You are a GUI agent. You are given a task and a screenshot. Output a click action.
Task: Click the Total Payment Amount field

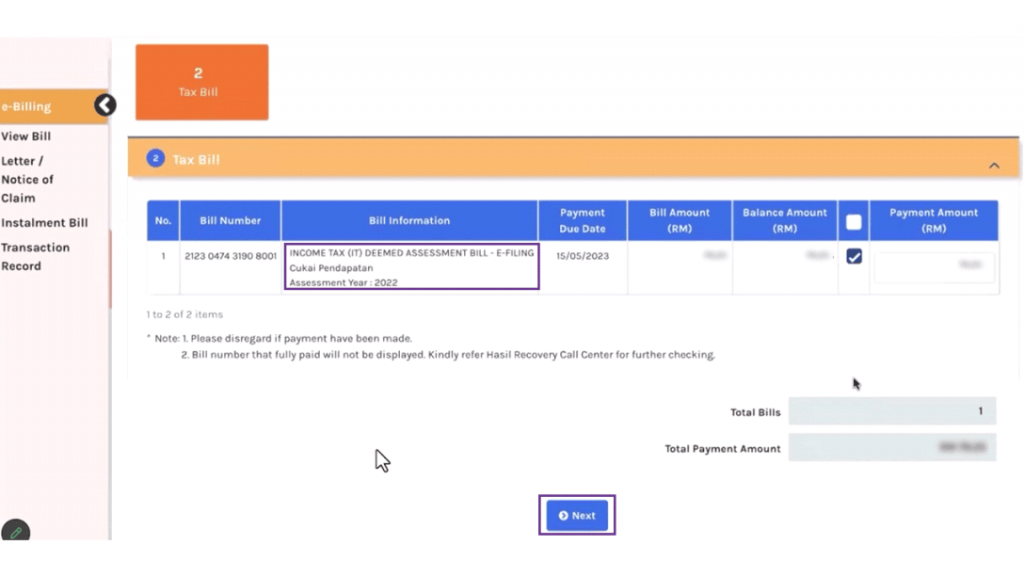coord(892,448)
